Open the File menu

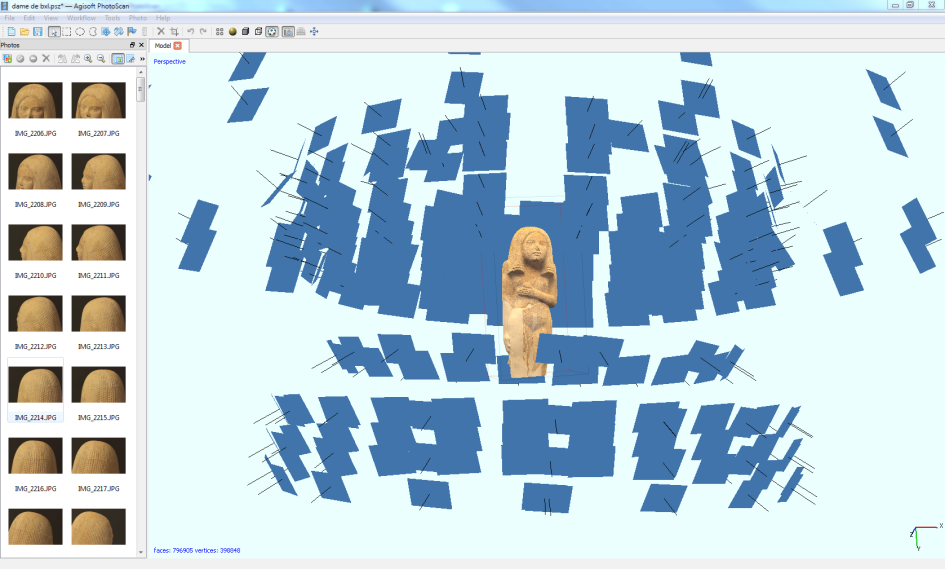[x=10, y=18]
